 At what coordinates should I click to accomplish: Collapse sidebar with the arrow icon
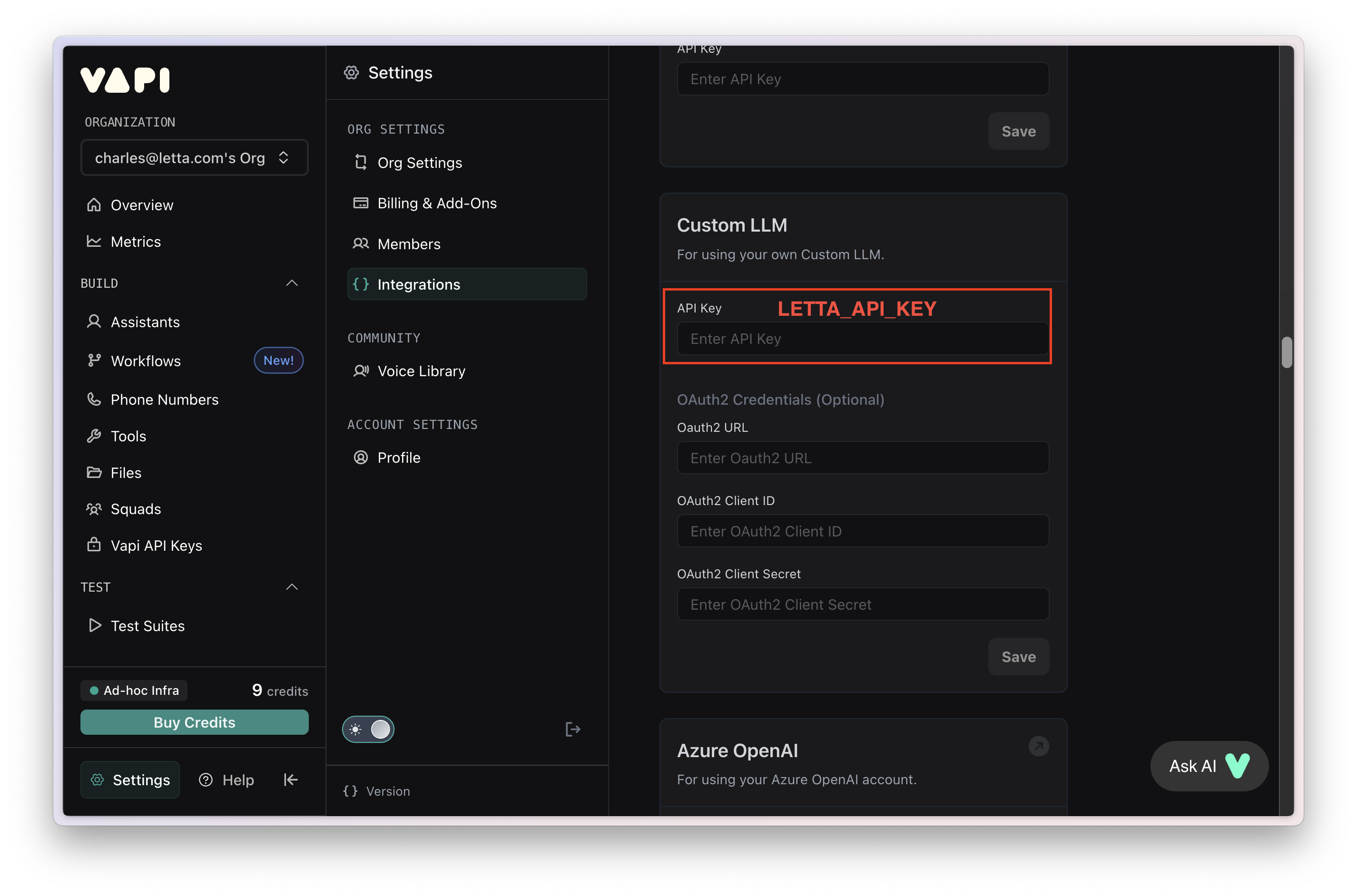[290, 779]
